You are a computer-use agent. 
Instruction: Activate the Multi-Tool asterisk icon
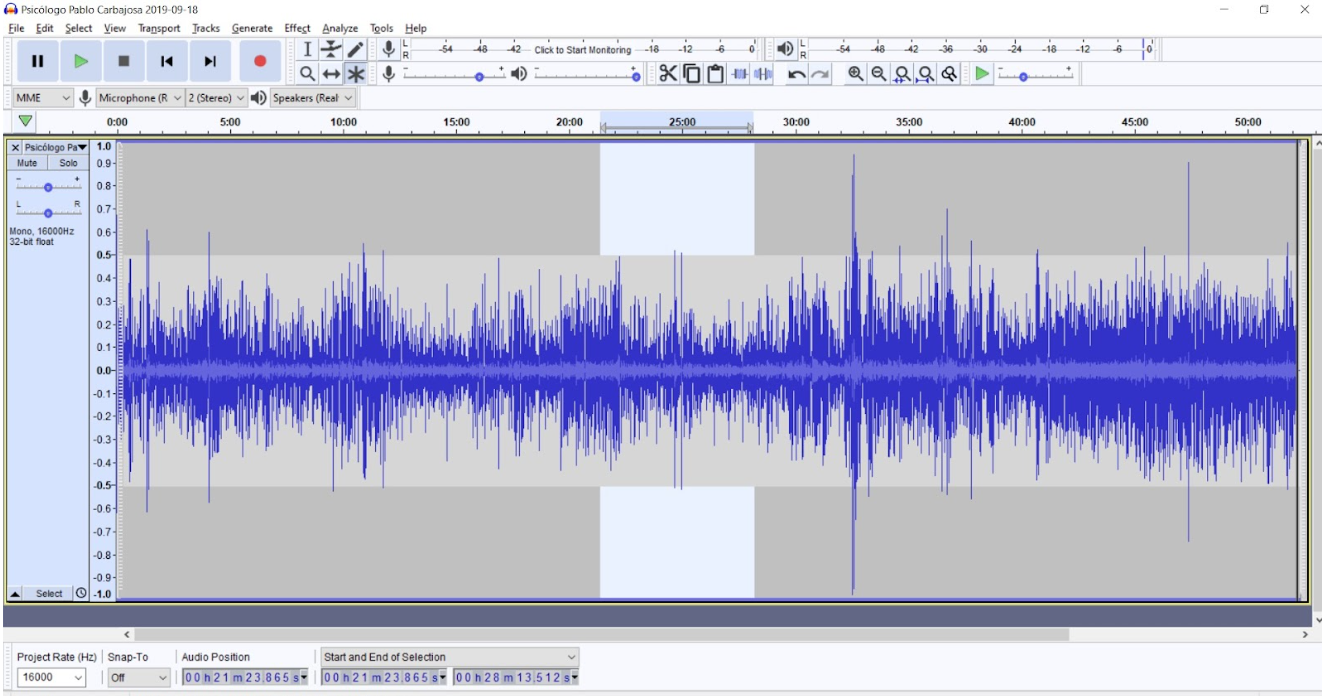(356, 73)
